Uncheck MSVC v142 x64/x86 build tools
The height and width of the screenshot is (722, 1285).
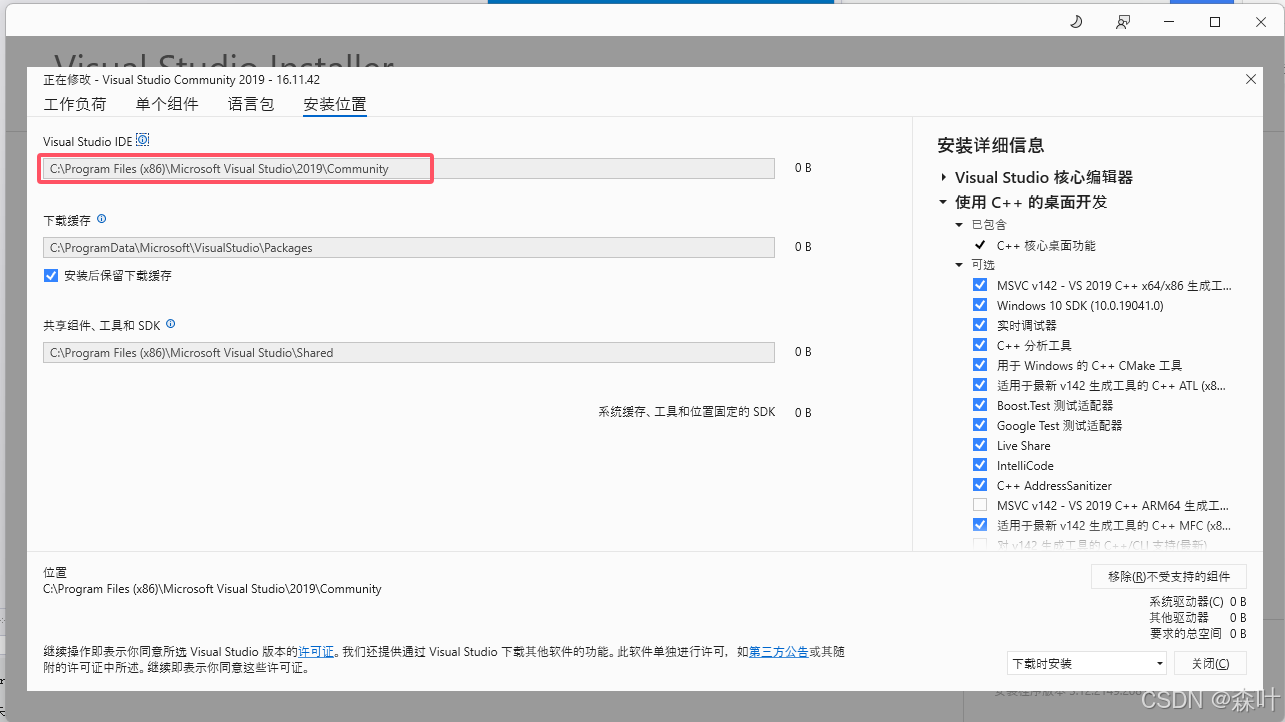980,285
